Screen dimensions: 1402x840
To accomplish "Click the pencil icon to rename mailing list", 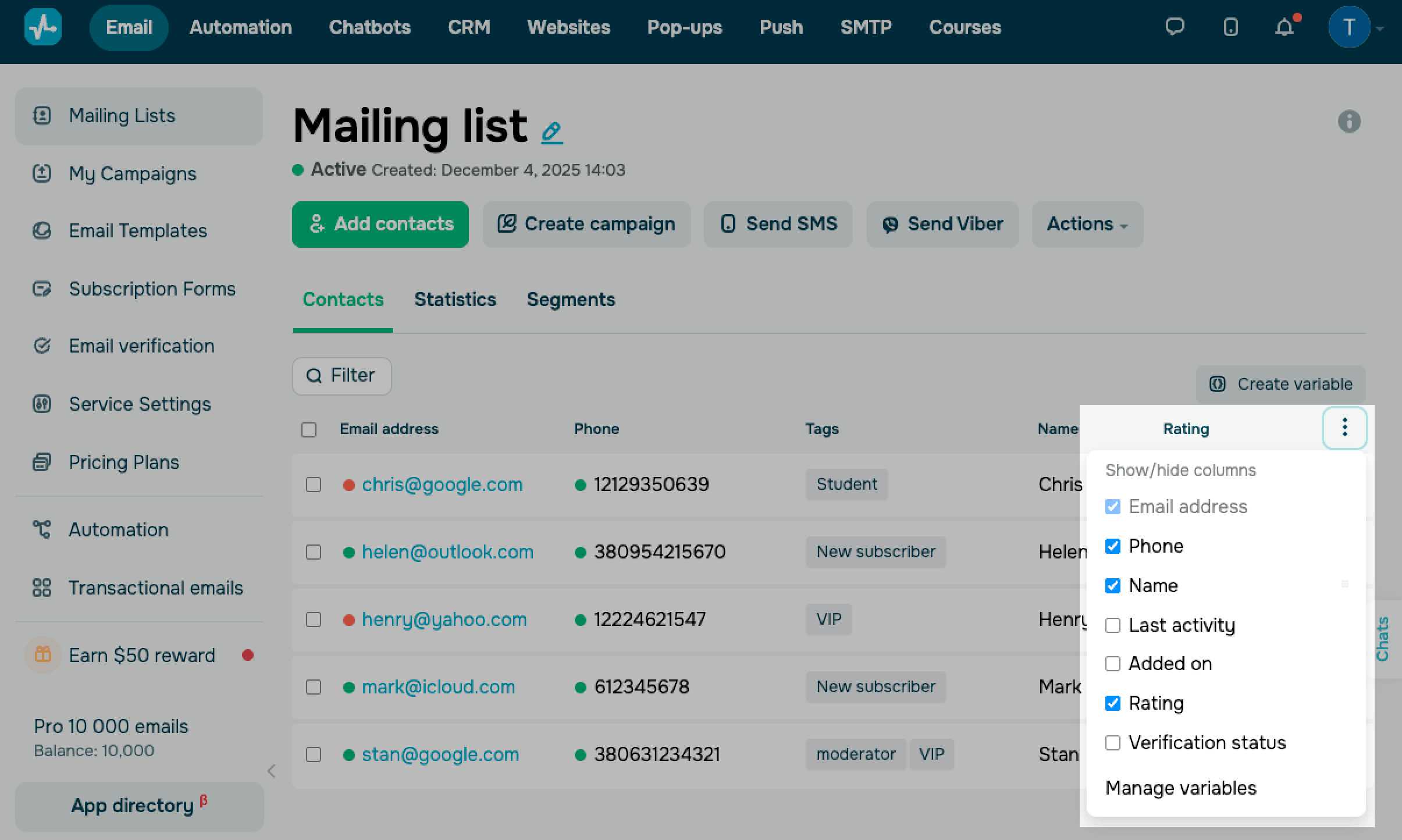I will [551, 132].
